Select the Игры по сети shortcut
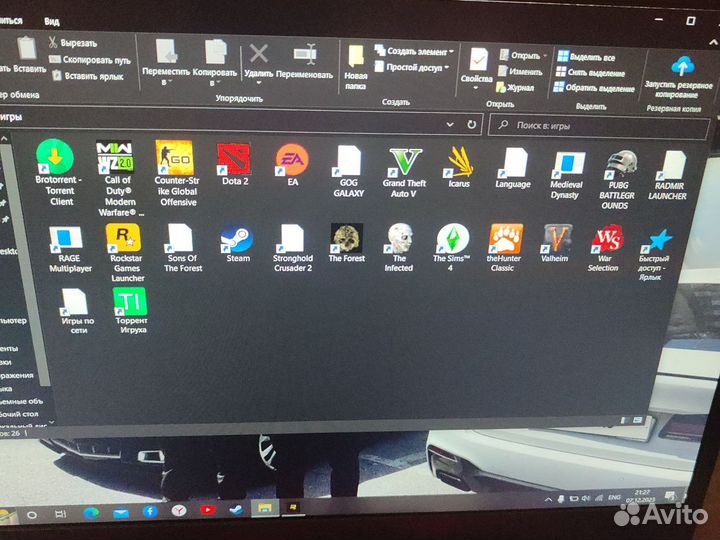 pyautogui.click(x=77, y=311)
